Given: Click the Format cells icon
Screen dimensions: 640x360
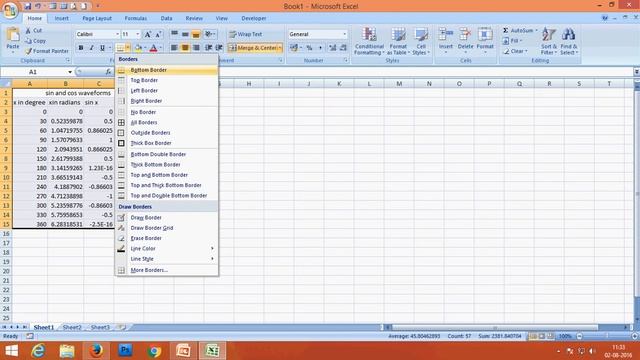Looking at the screenshot, I should [485, 34].
